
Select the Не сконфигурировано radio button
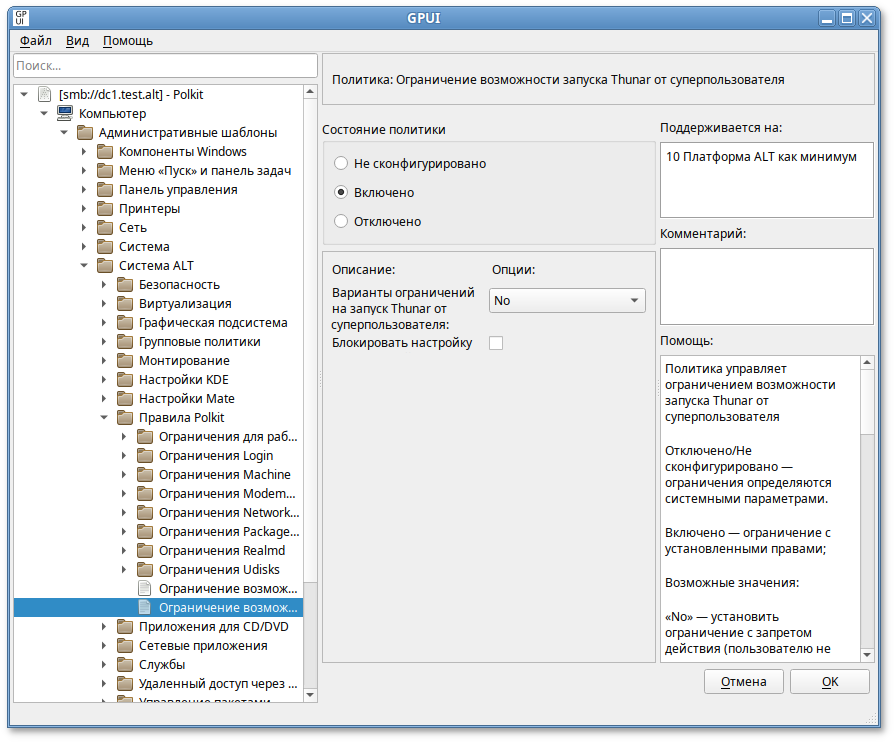point(341,163)
